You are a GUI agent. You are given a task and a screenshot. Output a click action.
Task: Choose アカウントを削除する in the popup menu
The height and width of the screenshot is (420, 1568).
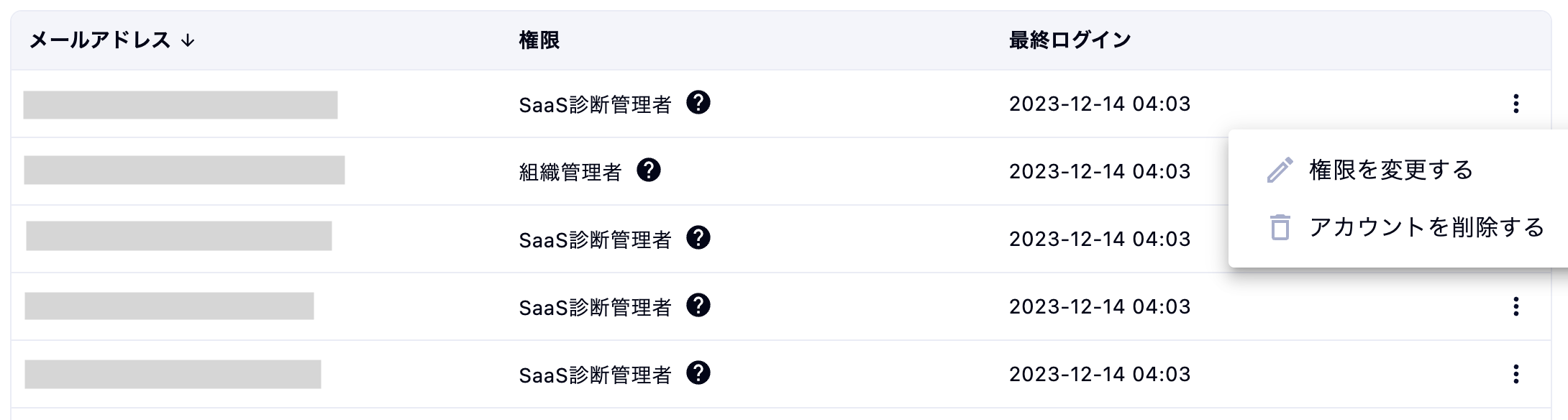tap(1426, 227)
